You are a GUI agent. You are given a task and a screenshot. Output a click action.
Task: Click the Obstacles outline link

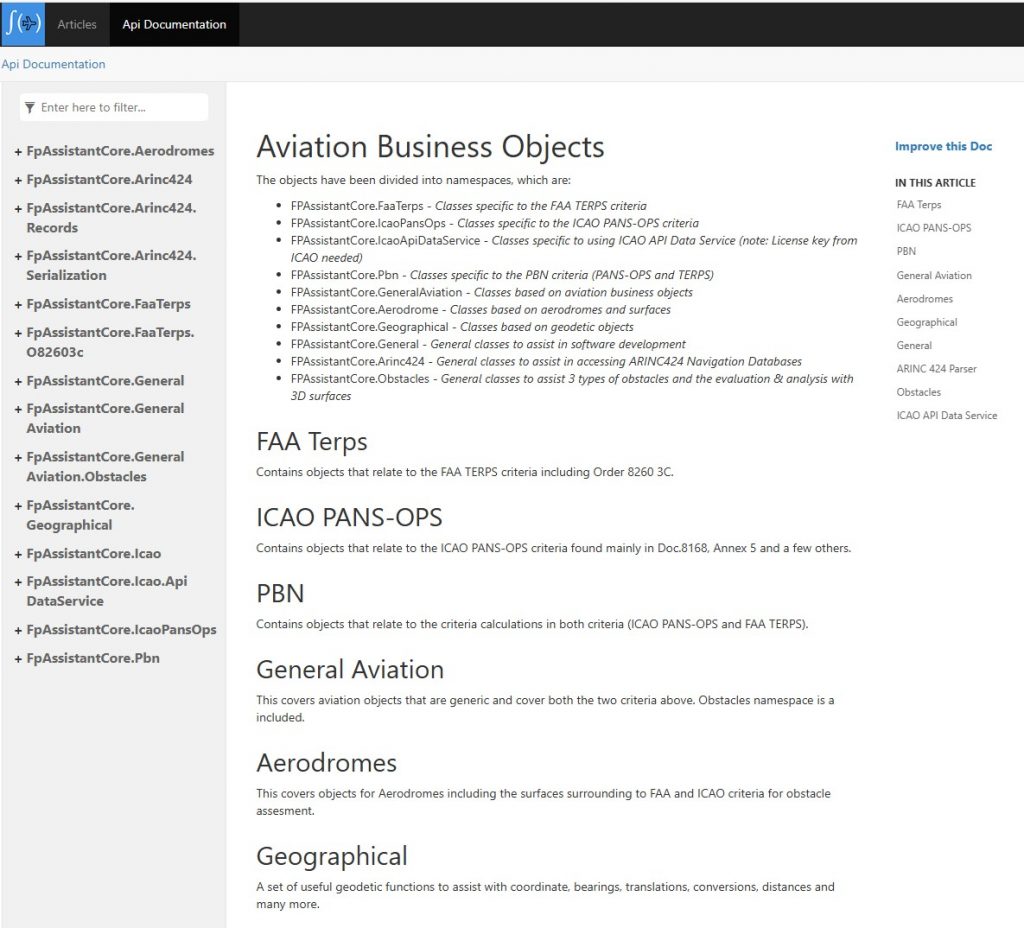918,392
